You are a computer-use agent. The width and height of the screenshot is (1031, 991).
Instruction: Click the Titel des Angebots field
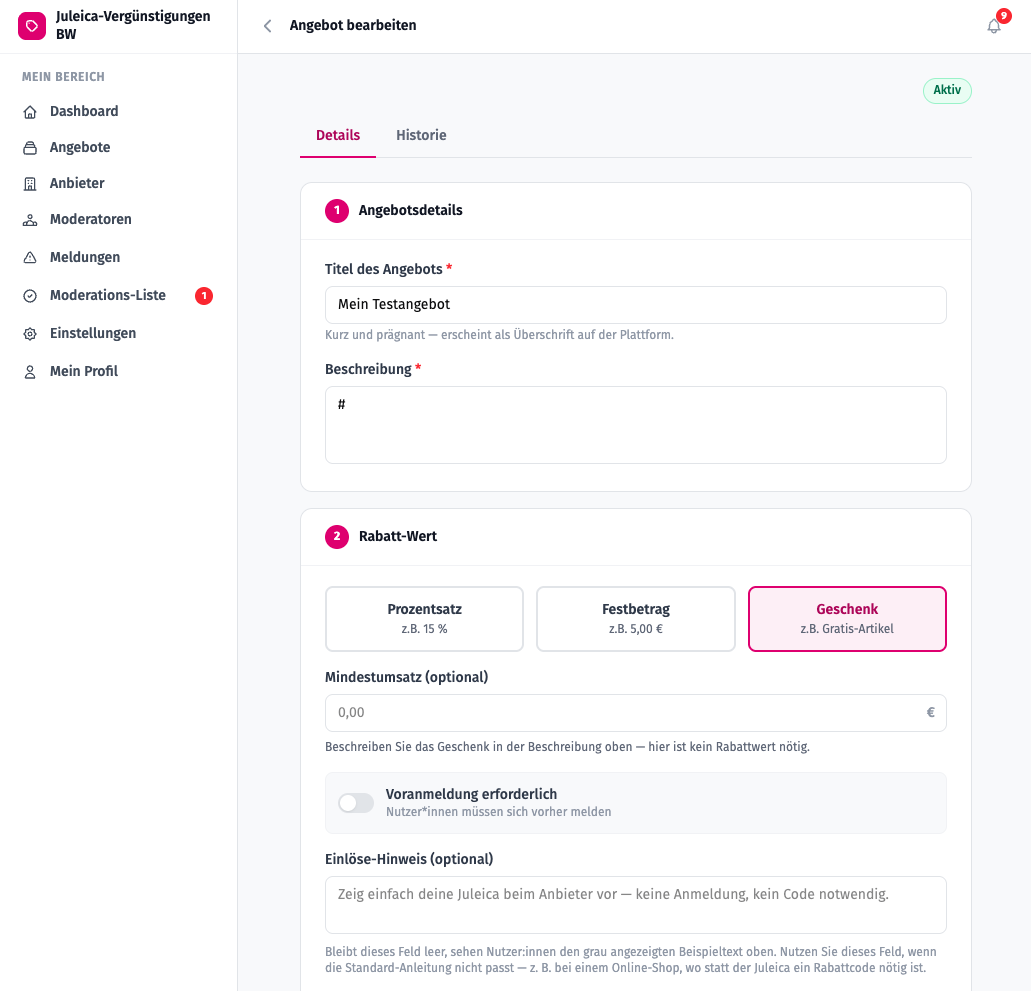pyautogui.click(x=636, y=304)
